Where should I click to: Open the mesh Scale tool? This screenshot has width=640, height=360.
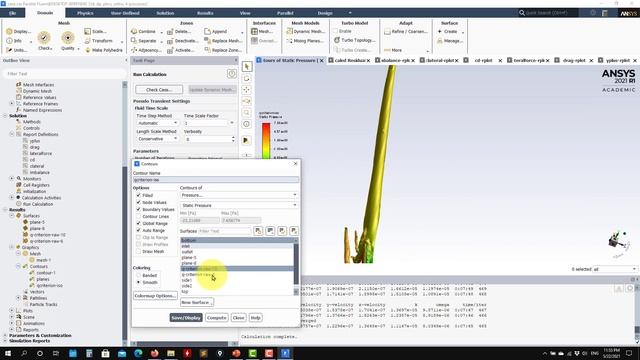click(x=96, y=31)
